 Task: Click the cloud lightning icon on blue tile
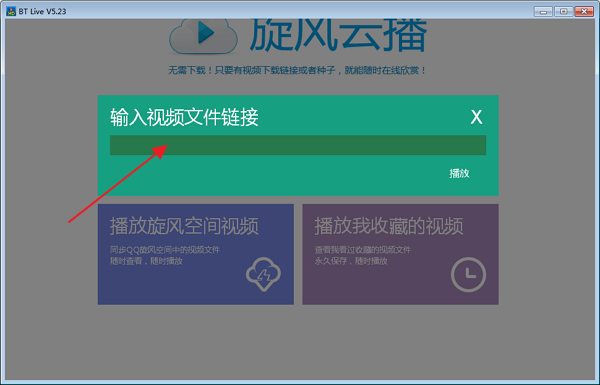click(x=263, y=274)
